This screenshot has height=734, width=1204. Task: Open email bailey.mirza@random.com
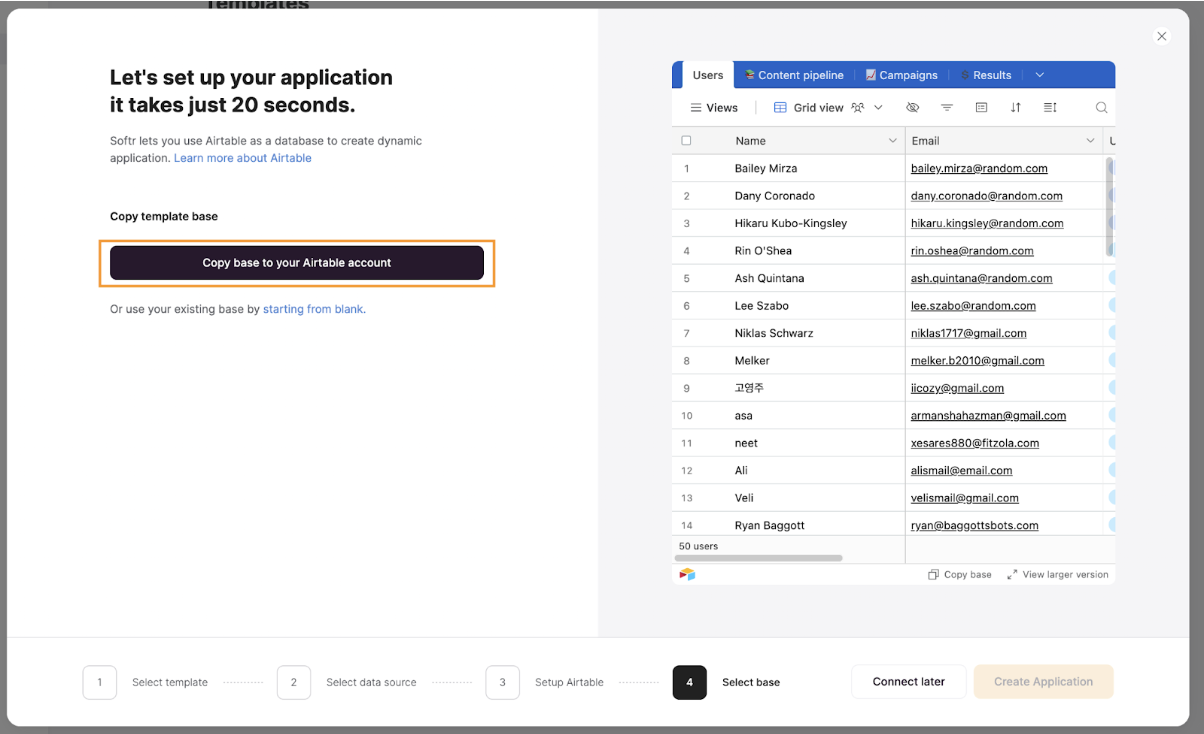click(979, 168)
